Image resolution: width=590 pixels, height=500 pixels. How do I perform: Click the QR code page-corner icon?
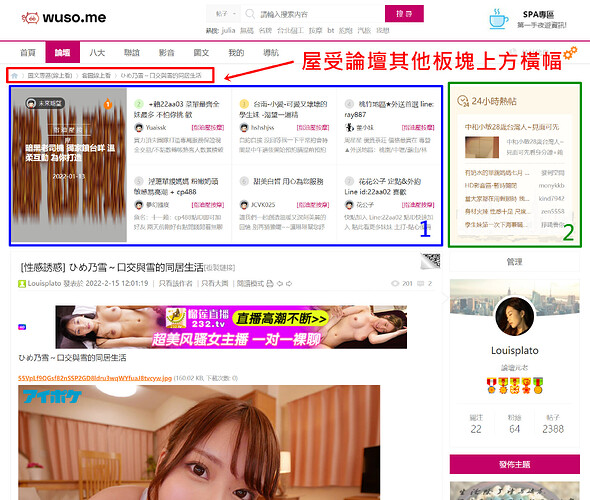[x=430, y=261]
